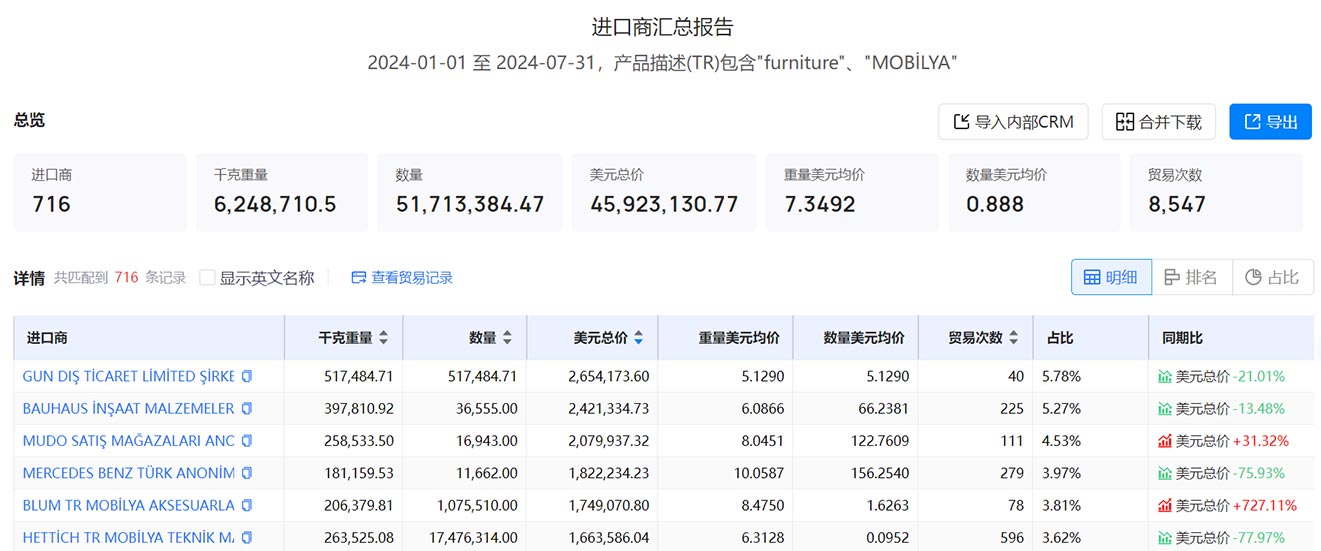Image resolution: width=1321 pixels, height=551 pixels.
Task: Click 同期比 value -21.01%
Action: tap(1260, 377)
